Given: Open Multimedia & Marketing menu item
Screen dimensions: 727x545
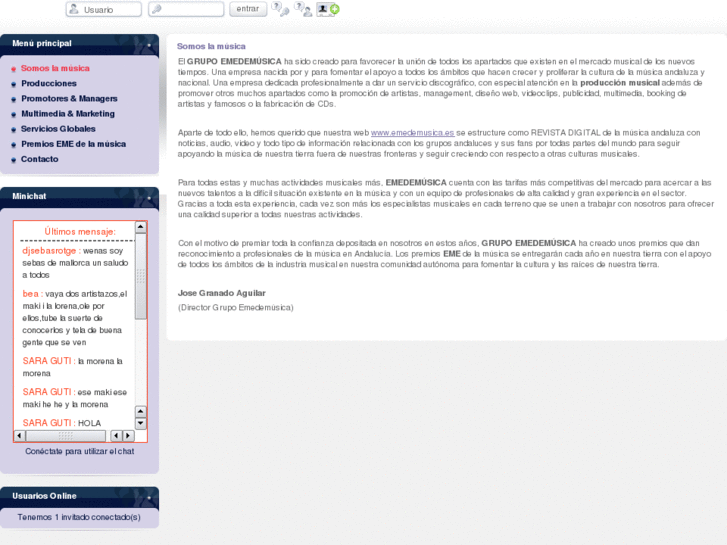Looking at the screenshot, I should pyautogui.click(x=68, y=114).
